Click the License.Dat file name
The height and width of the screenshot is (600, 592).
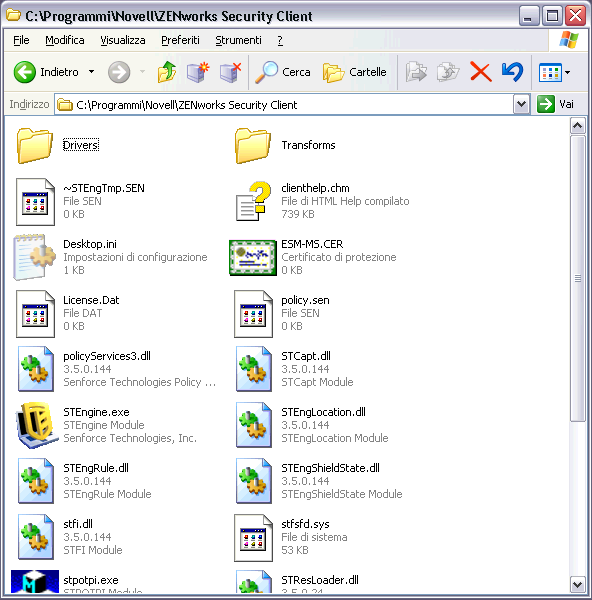click(91, 300)
